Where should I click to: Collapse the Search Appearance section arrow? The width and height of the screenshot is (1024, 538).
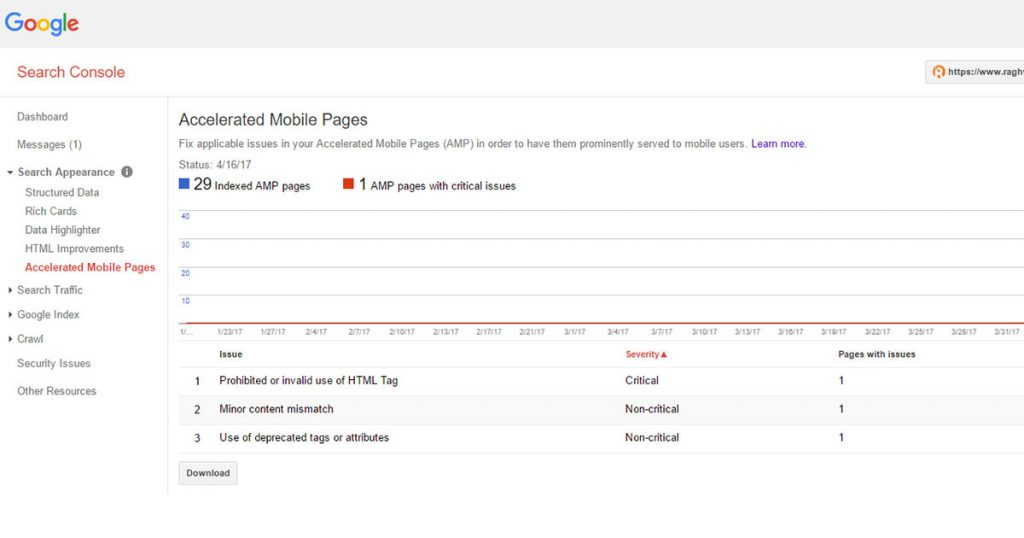click(10, 172)
